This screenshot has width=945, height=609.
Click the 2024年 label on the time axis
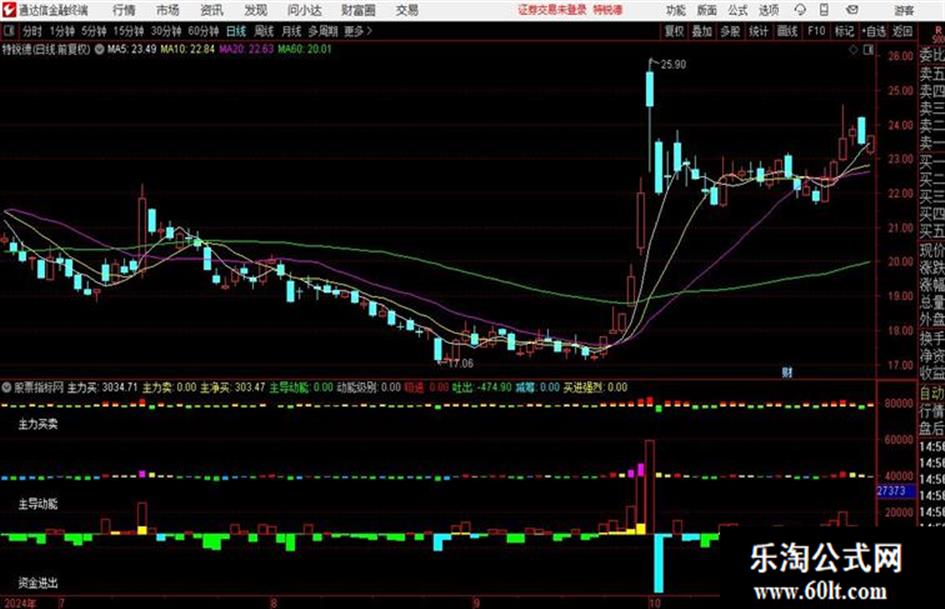[x=19, y=602]
